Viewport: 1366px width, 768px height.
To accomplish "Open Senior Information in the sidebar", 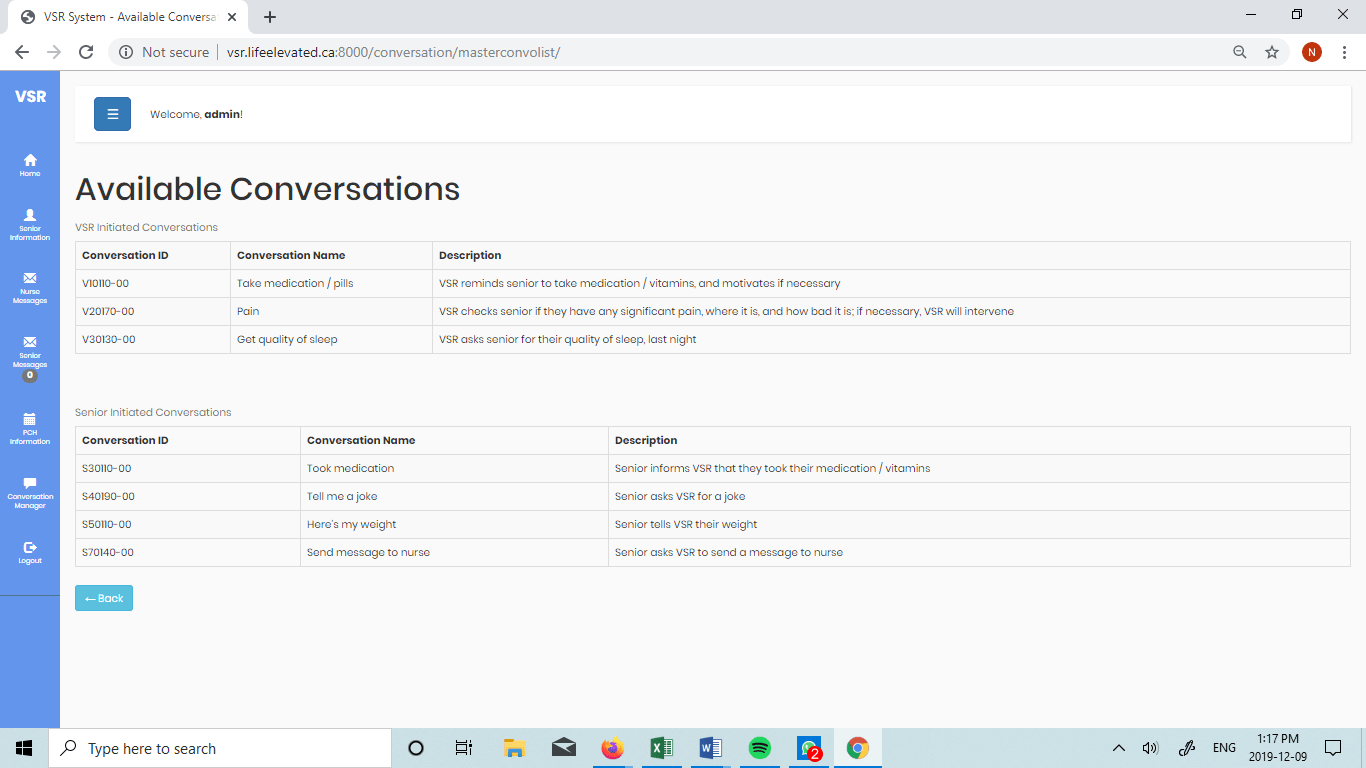I will click(30, 215).
